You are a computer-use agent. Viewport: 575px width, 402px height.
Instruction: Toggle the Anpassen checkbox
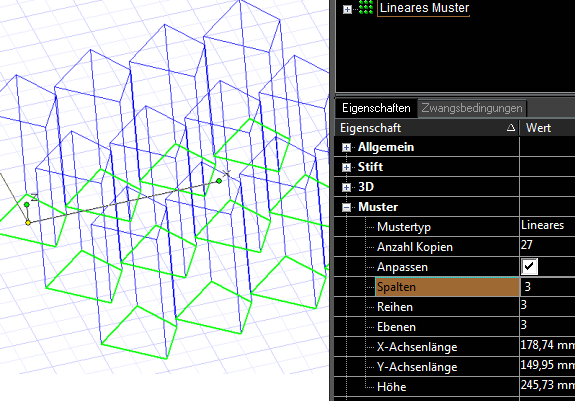click(529, 267)
